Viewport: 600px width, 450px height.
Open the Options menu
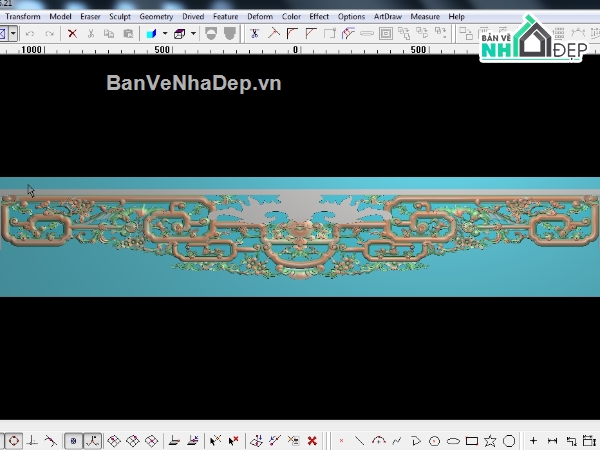(351, 16)
